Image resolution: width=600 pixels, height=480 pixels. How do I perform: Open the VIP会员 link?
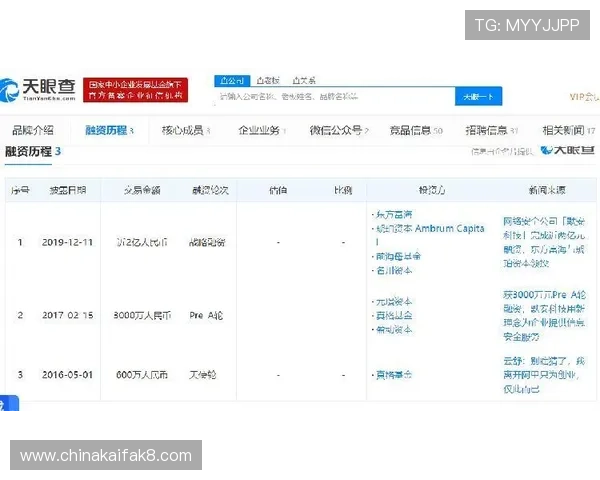tap(584, 97)
